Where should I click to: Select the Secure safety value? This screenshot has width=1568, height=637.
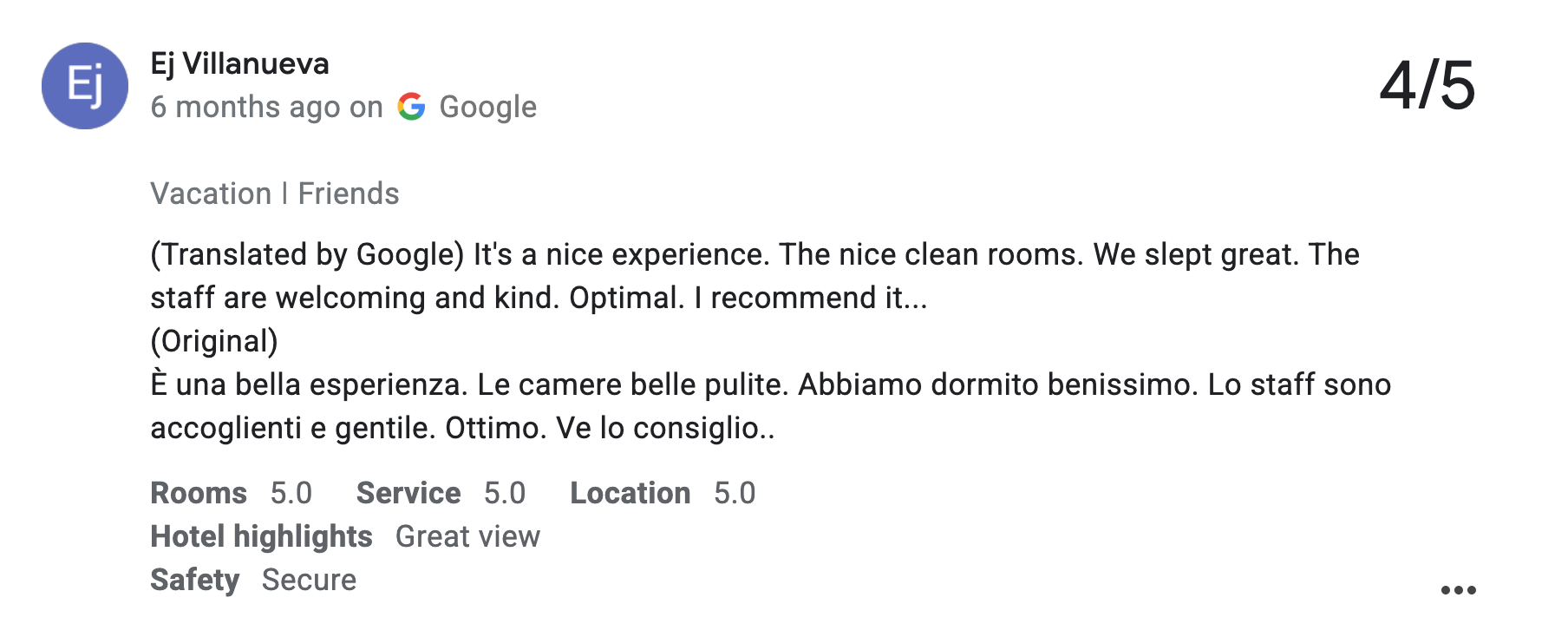click(x=309, y=580)
